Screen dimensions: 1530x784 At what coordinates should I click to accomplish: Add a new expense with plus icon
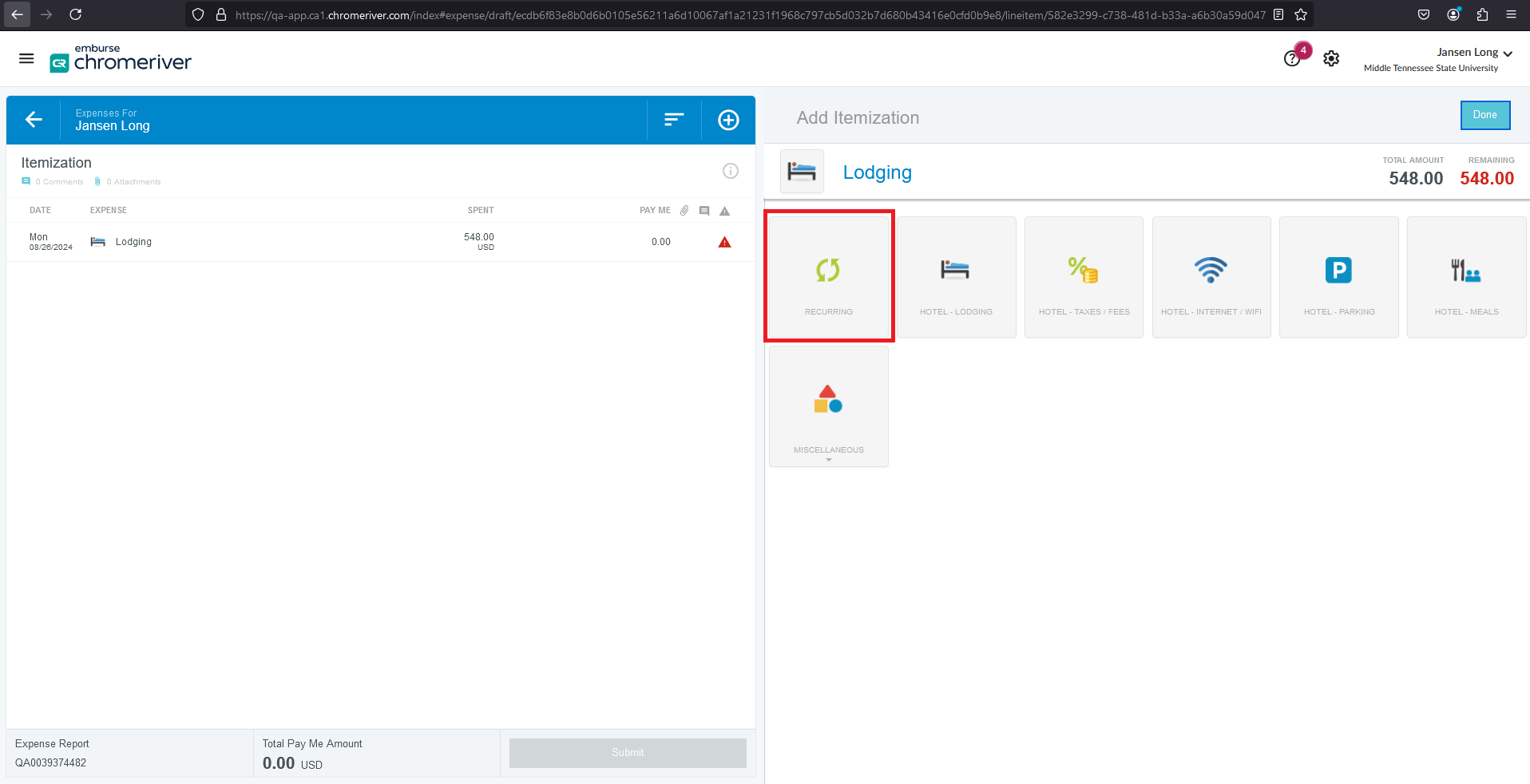click(728, 120)
